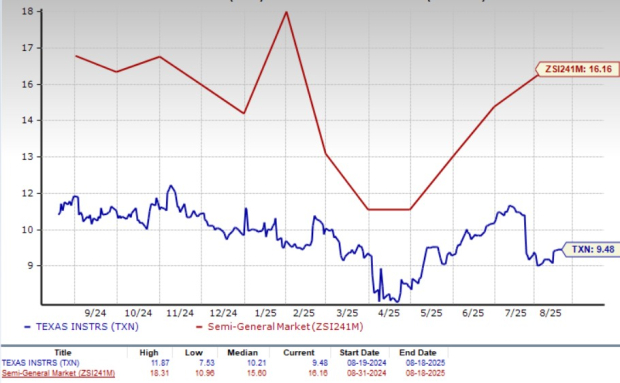Select TXN median value 10.21

click(x=256, y=363)
